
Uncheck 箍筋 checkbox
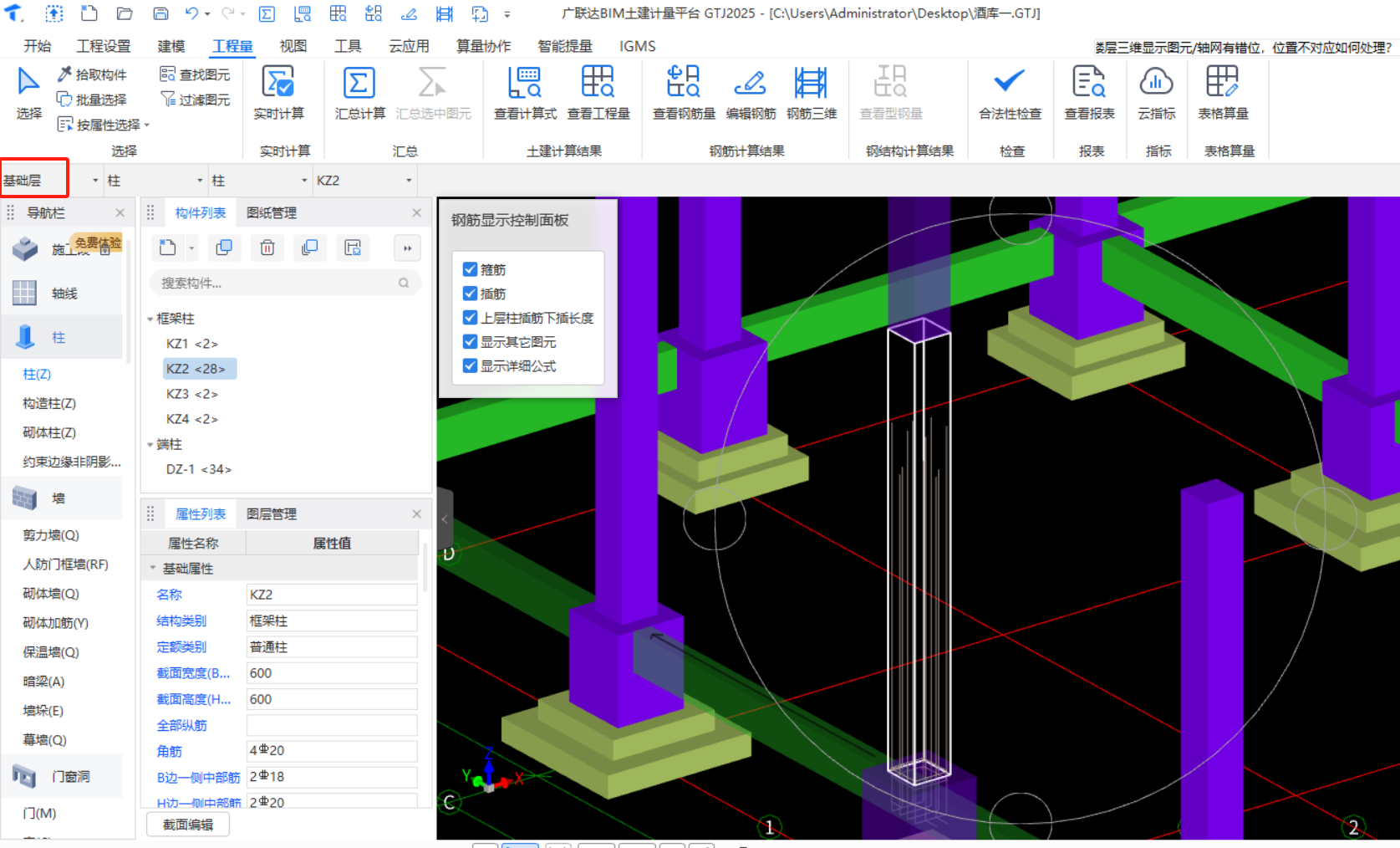click(x=470, y=269)
